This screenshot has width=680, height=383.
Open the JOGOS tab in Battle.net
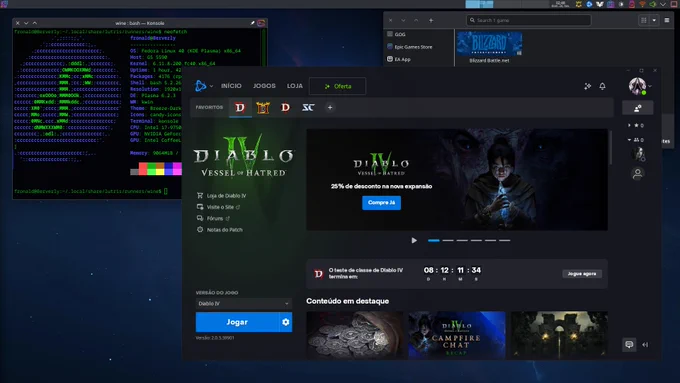(264, 86)
